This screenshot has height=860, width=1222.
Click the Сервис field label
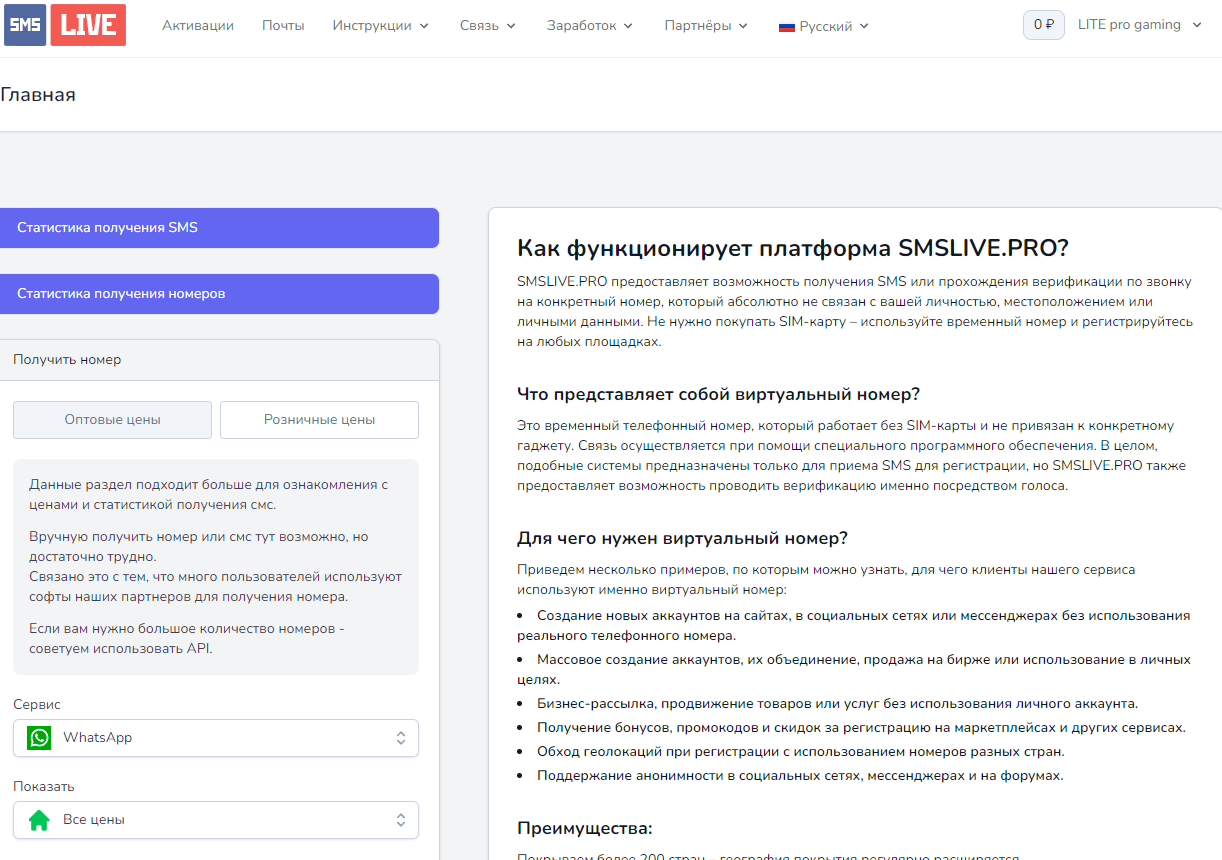(37, 705)
